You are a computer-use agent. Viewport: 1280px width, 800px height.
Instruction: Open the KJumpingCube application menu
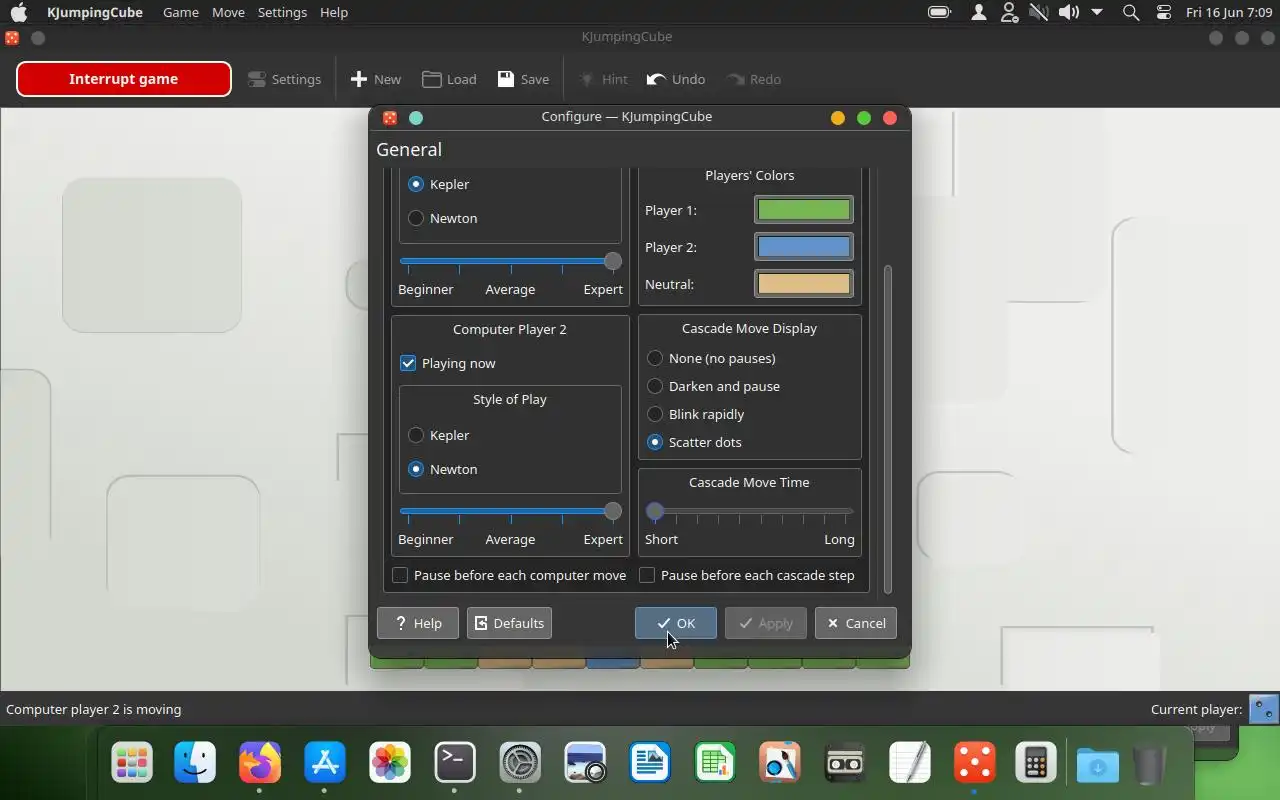pyautogui.click(x=95, y=12)
